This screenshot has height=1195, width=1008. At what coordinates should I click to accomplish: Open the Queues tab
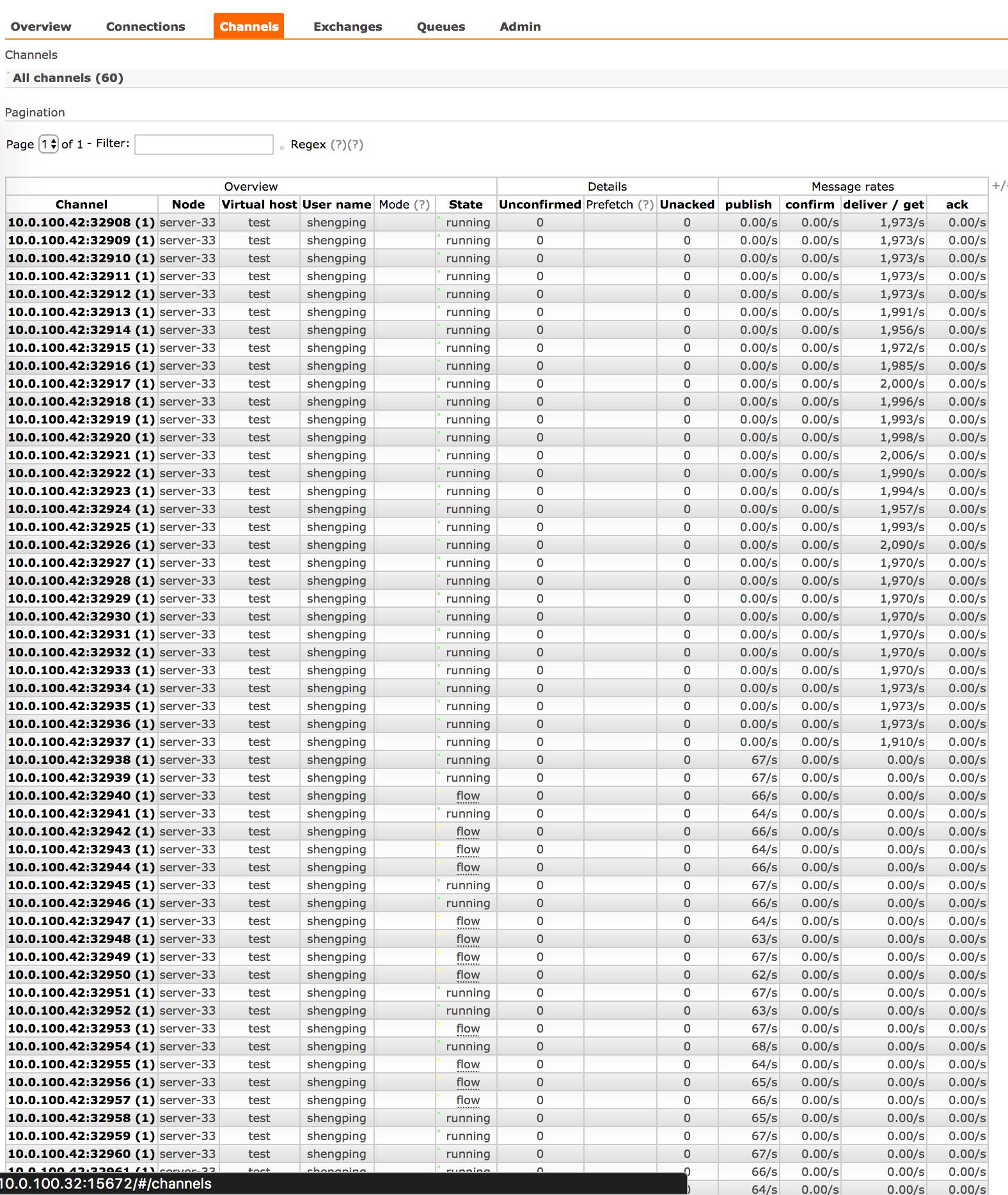pos(441,26)
